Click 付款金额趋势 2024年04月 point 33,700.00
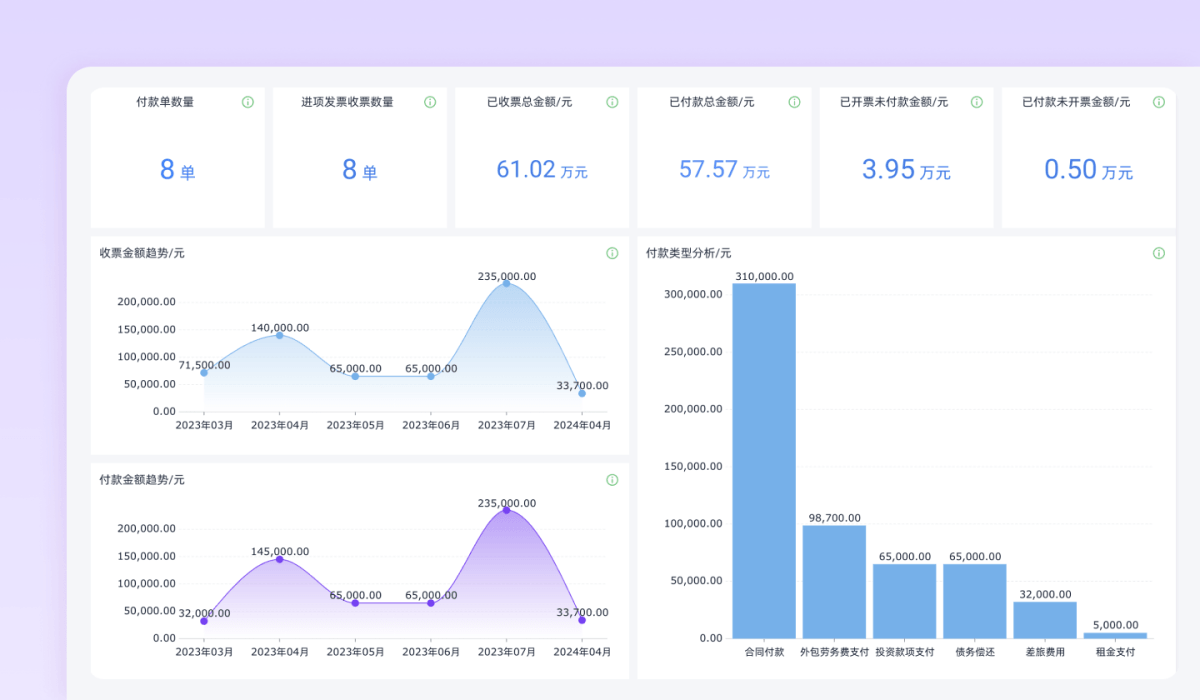Screen dimensions: 1200x700 tap(582, 620)
